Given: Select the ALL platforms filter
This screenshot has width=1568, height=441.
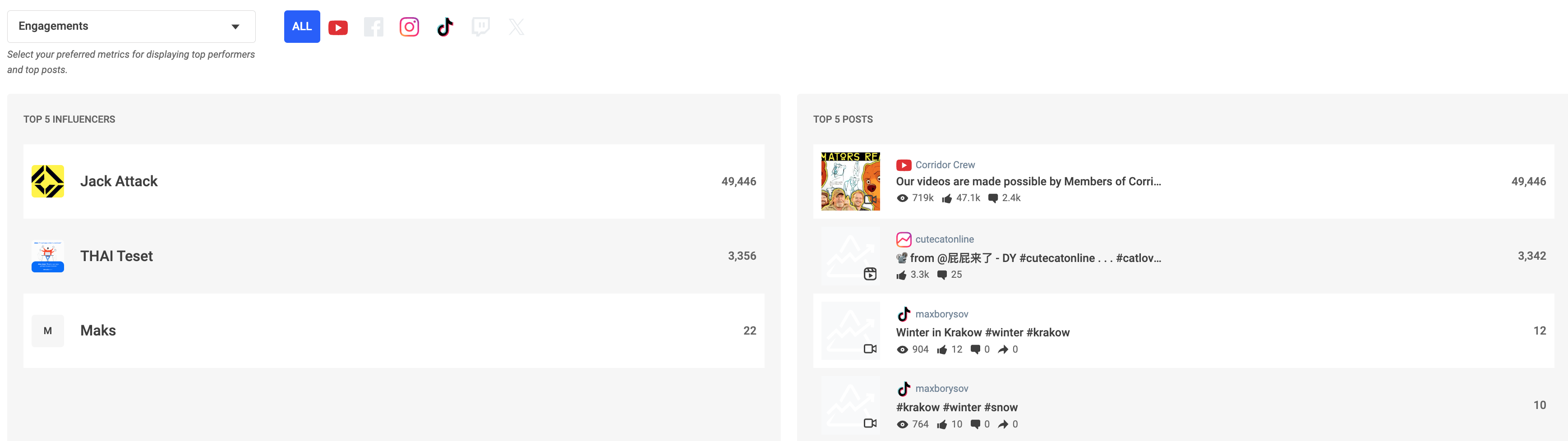Looking at the screenshot, I should (x=302, y=27).
